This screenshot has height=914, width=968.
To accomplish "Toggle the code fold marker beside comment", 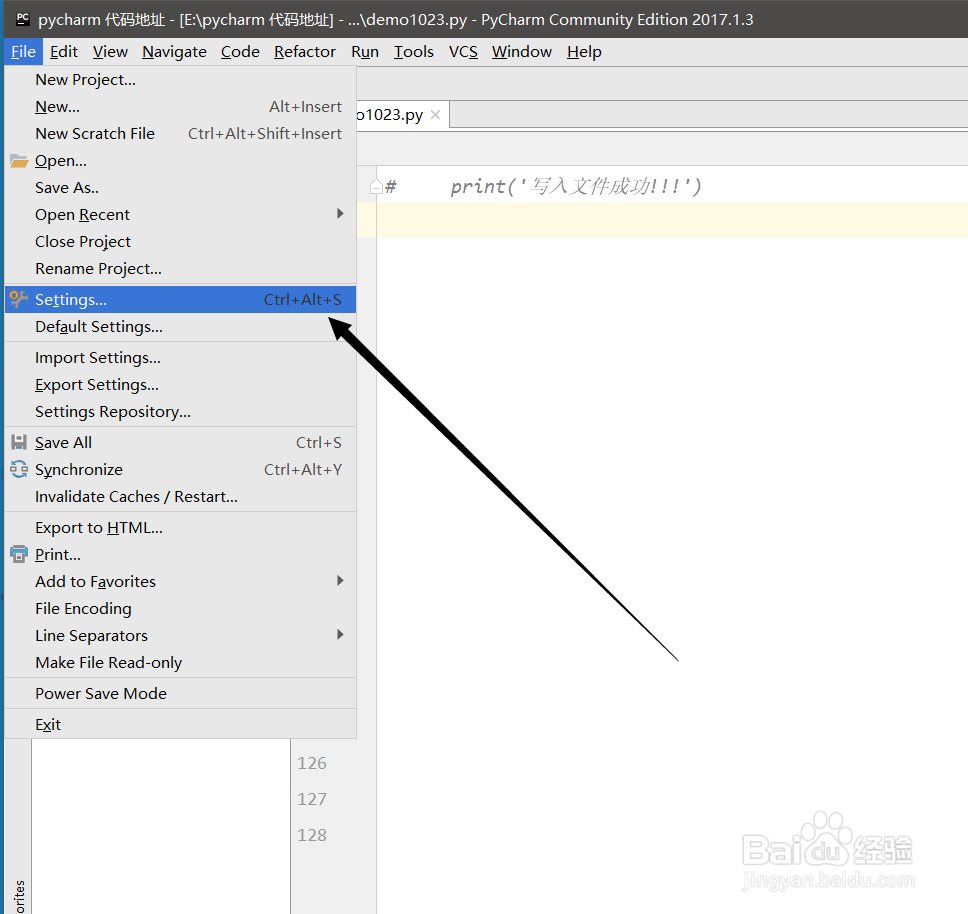I will [x=376, y=186].
